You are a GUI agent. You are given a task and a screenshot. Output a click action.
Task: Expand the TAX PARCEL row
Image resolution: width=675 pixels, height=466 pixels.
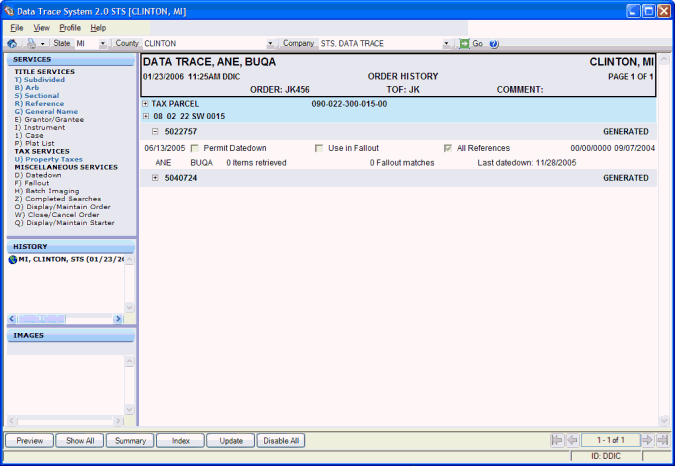(x=146, y=104)
